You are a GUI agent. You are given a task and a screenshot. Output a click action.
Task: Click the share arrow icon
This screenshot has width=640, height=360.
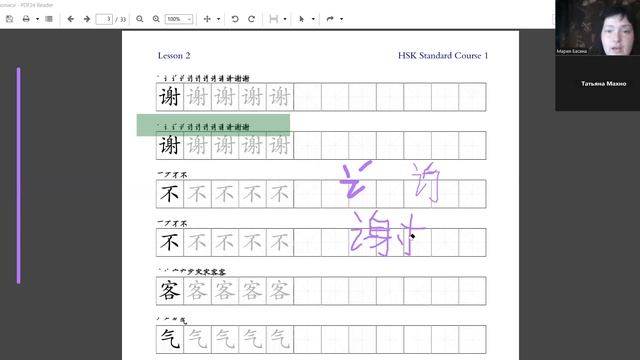pyautogui.click(x=330, y=19)
